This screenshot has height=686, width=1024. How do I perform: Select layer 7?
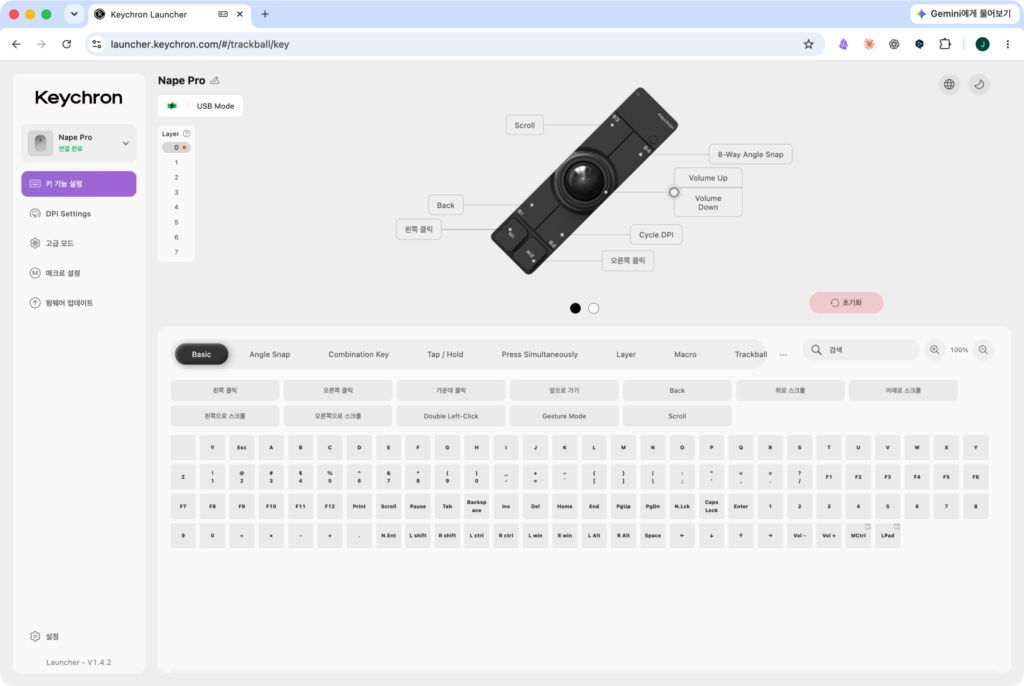[176, 252]
